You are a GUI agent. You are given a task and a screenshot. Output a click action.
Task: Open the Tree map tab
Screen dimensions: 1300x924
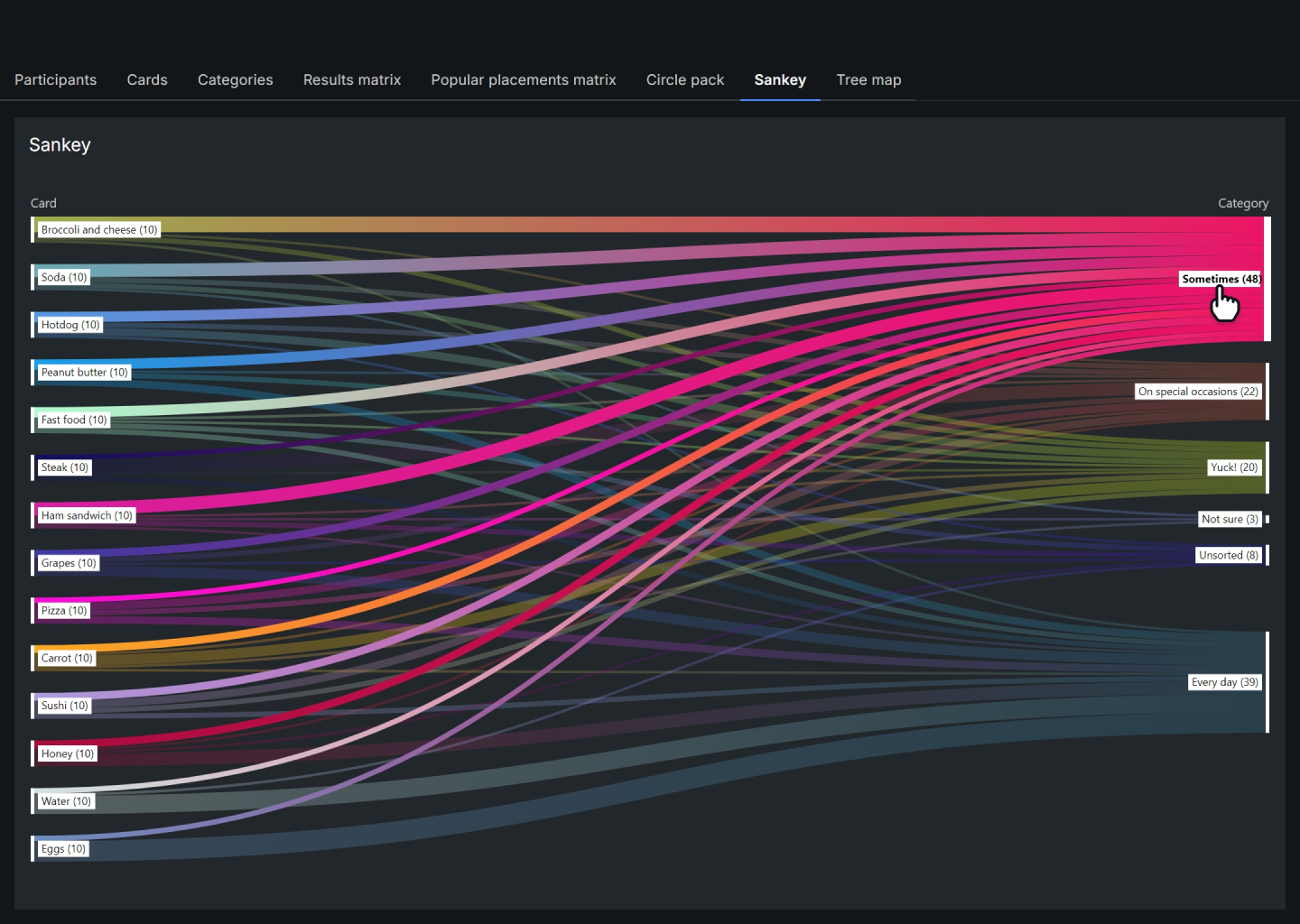coord(868,79)
